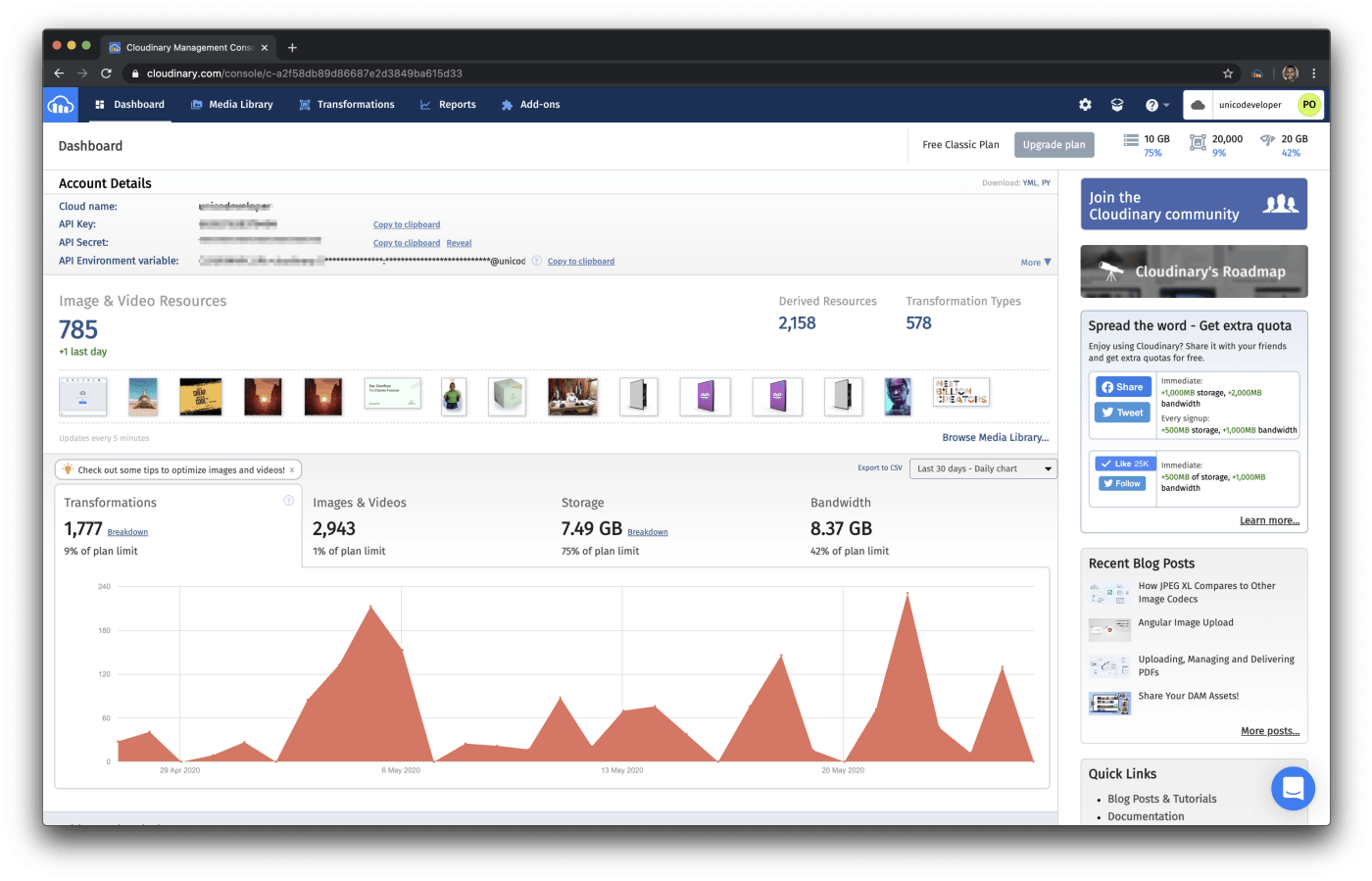The width and height of the screenshot is (1372, 881).
Task: Expand More account details
Action: pyautogui.click(x=1036, y=263)
